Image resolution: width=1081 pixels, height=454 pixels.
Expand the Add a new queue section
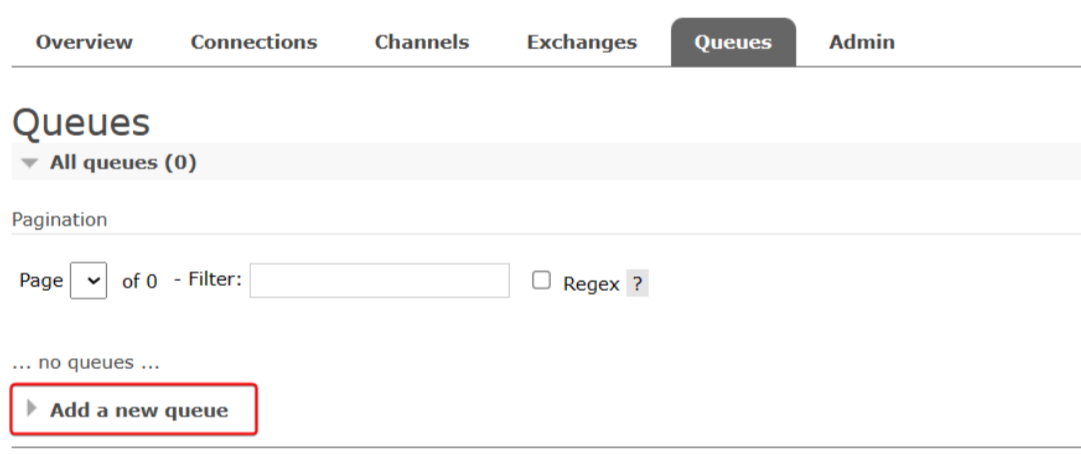tap(139, 410)
